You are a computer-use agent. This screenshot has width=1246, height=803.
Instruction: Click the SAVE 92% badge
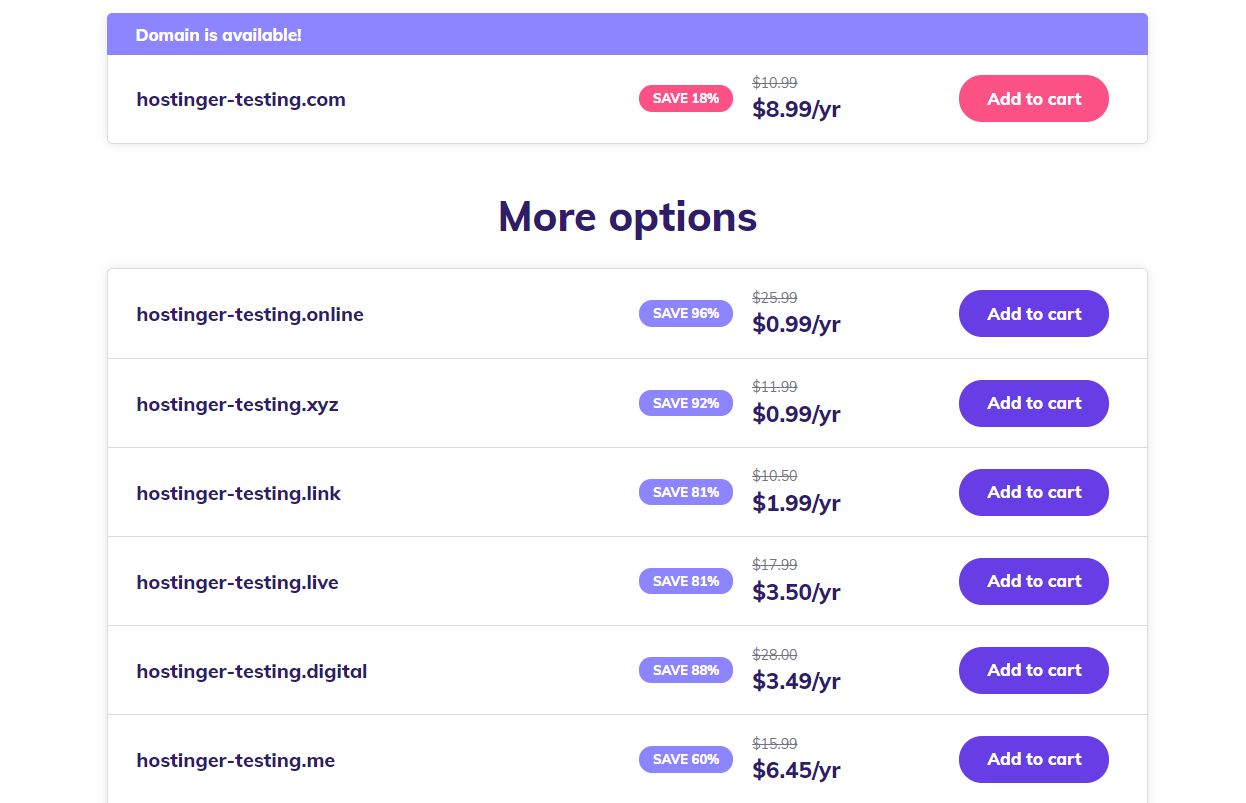(x=685, y=403)
